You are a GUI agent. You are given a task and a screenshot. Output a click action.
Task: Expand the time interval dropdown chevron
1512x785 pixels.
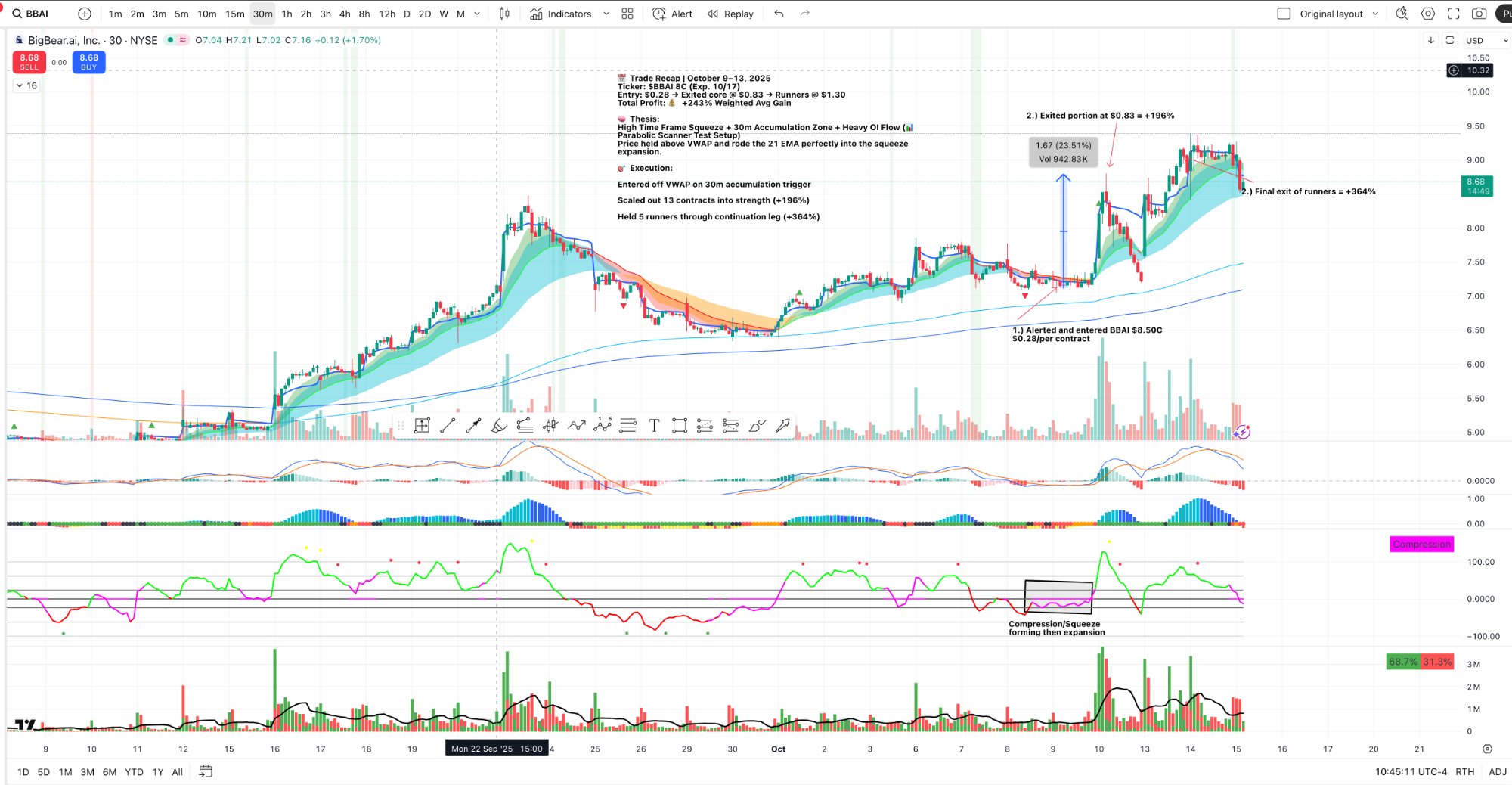coord(477,14)
